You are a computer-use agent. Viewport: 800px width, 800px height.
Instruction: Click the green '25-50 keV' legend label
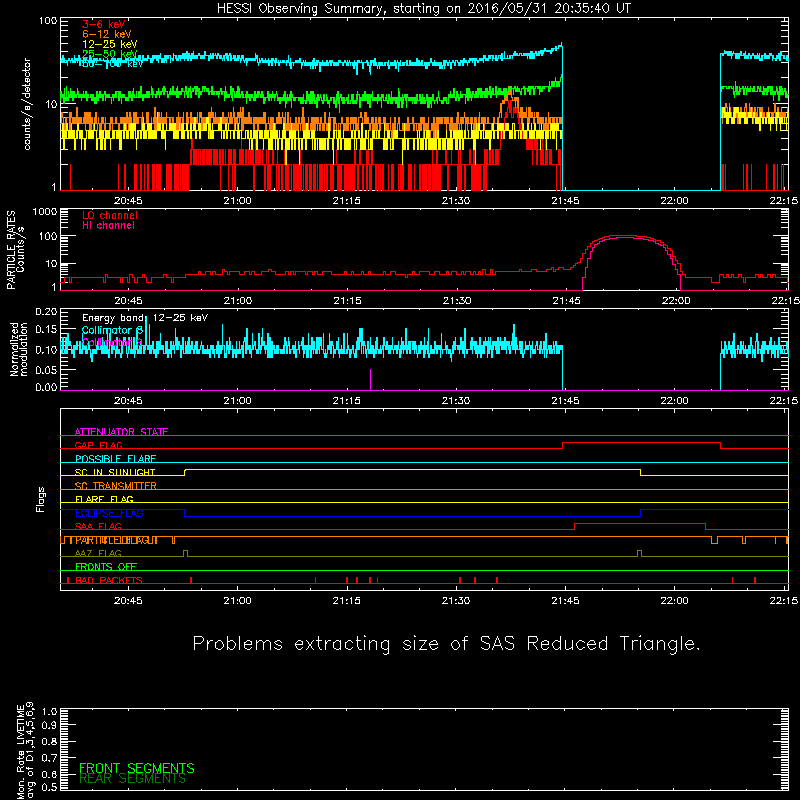[110, 54]
